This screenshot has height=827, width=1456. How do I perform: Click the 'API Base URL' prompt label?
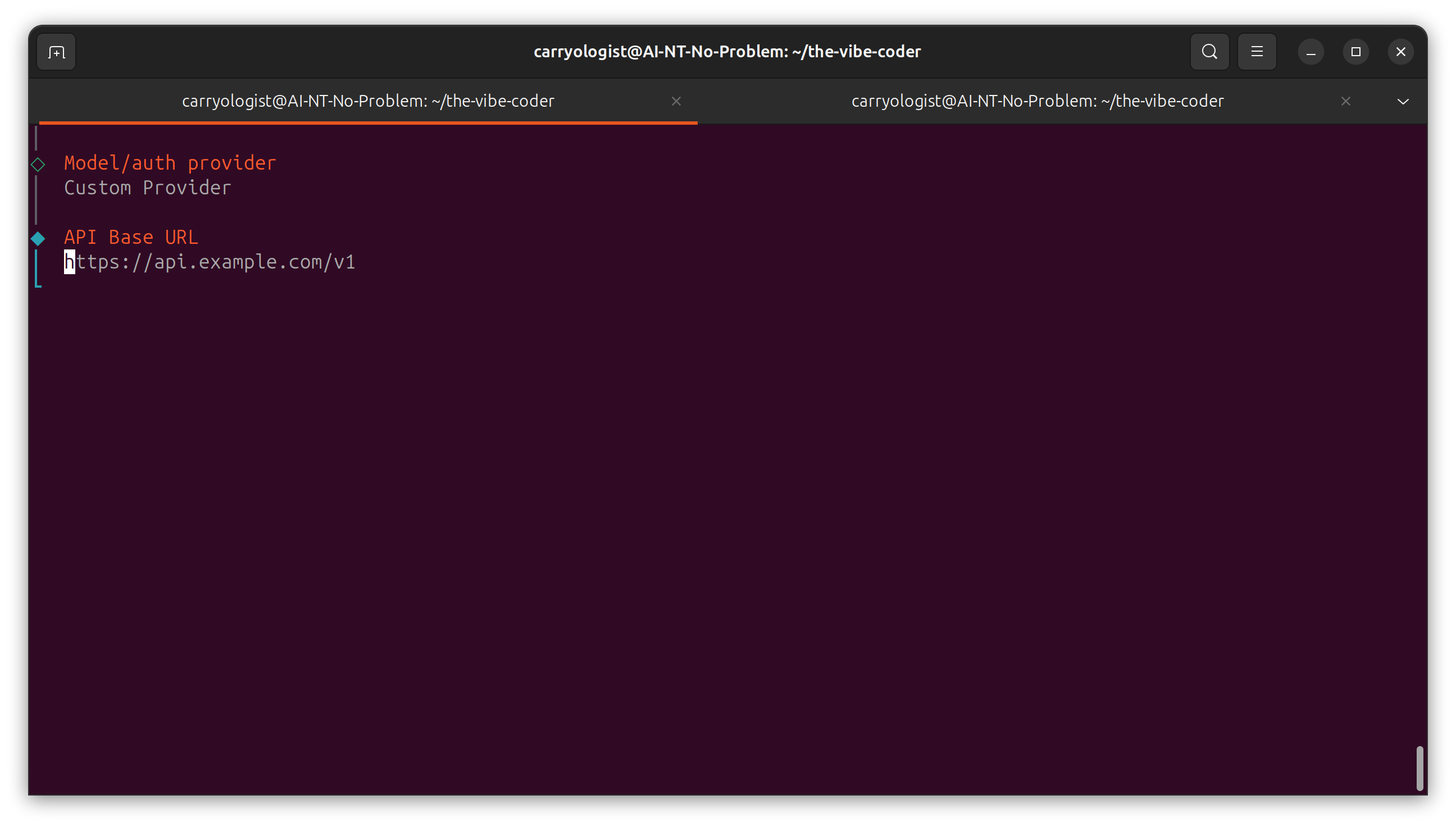131,237
